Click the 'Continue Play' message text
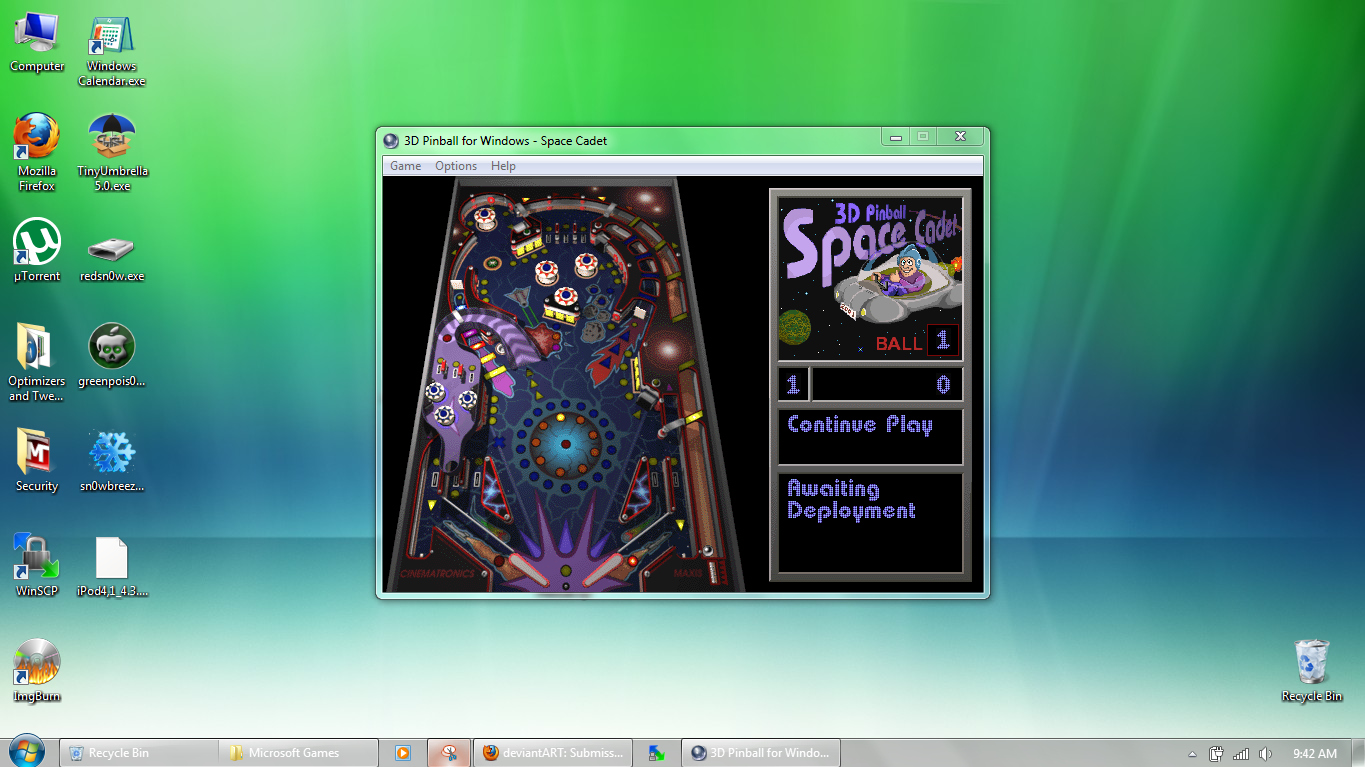This screenshot has height=767, width=1365. (x=860, y=425)
